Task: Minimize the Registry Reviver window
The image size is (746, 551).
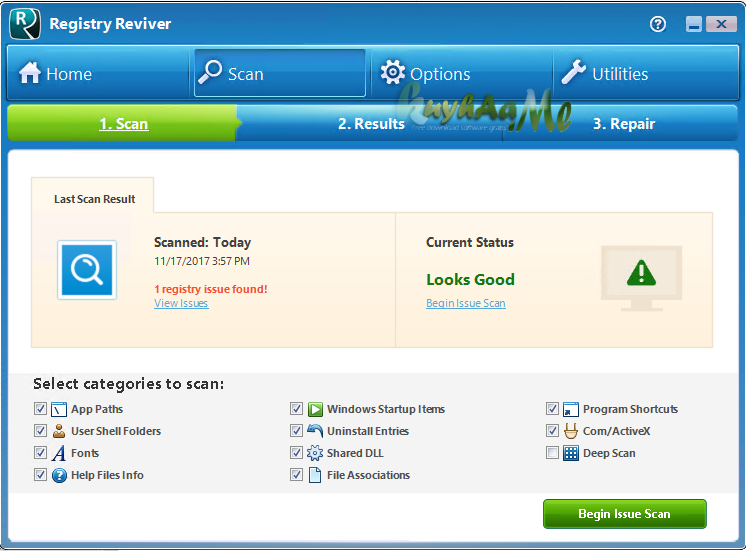Action: [694, 24]
